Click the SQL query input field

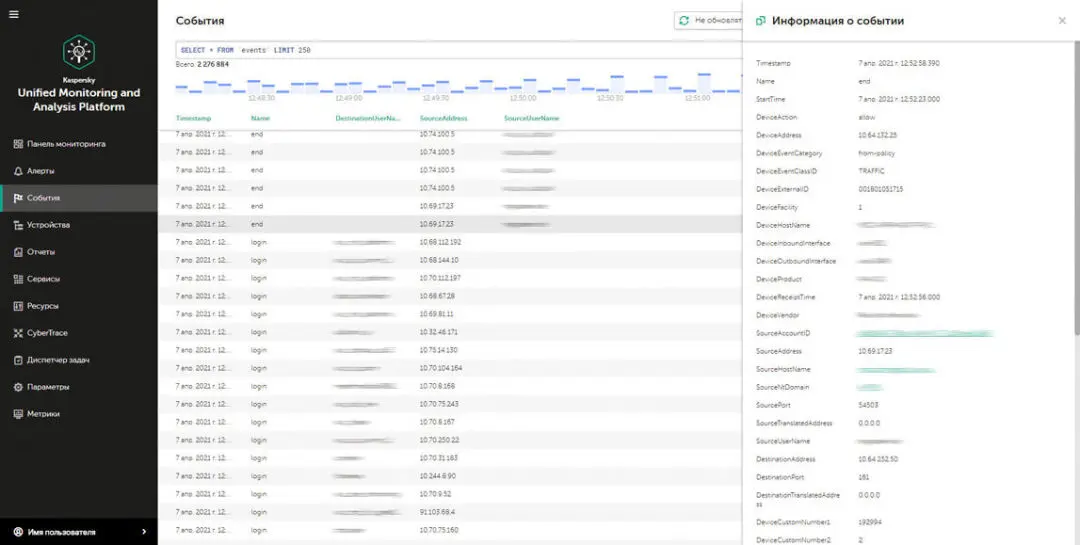click(x=459, y=50)
